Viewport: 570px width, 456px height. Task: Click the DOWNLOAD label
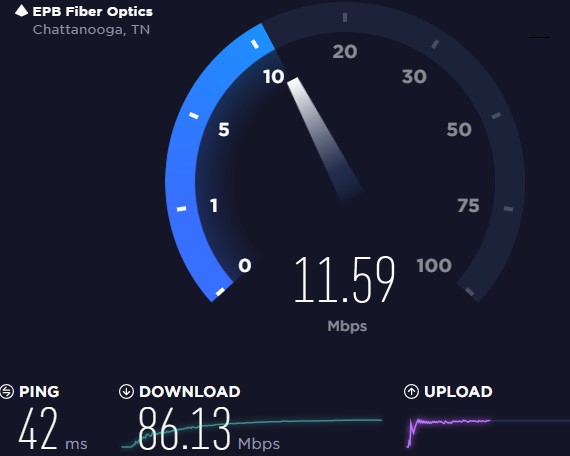click(189, 392)
